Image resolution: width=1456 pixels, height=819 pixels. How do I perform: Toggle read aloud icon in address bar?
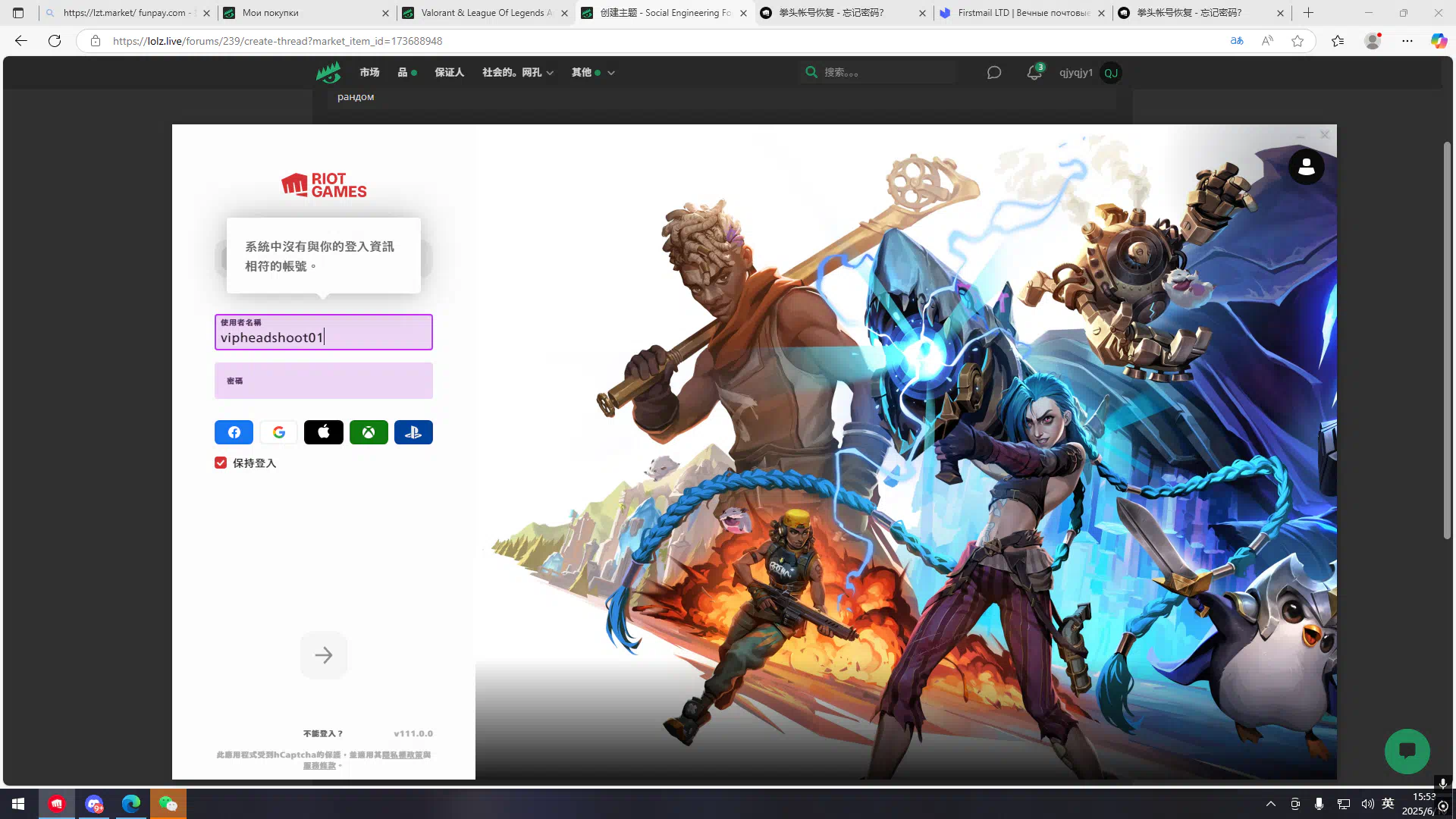coord(1267,41)
